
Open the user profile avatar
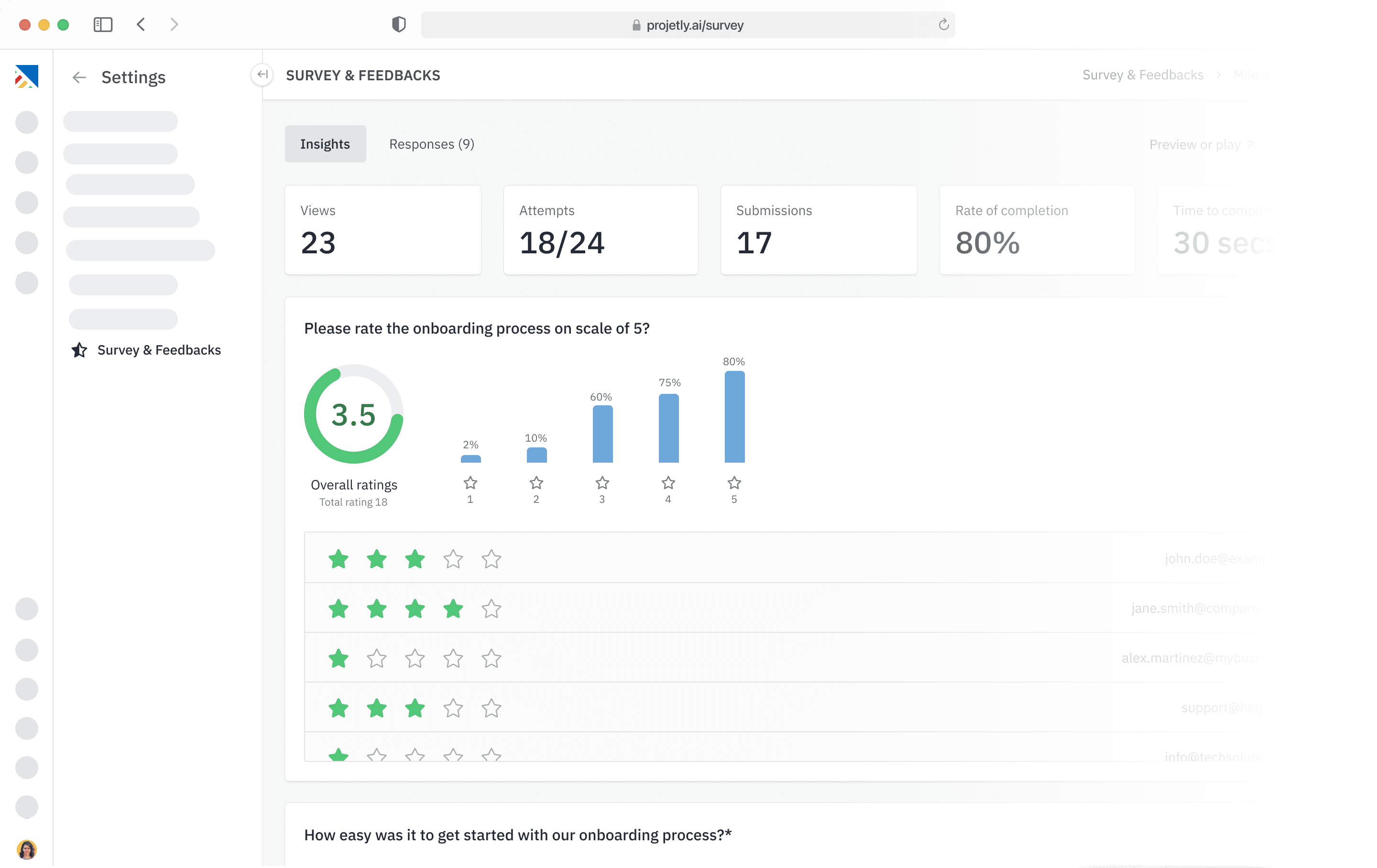click(x=26, y=849)
